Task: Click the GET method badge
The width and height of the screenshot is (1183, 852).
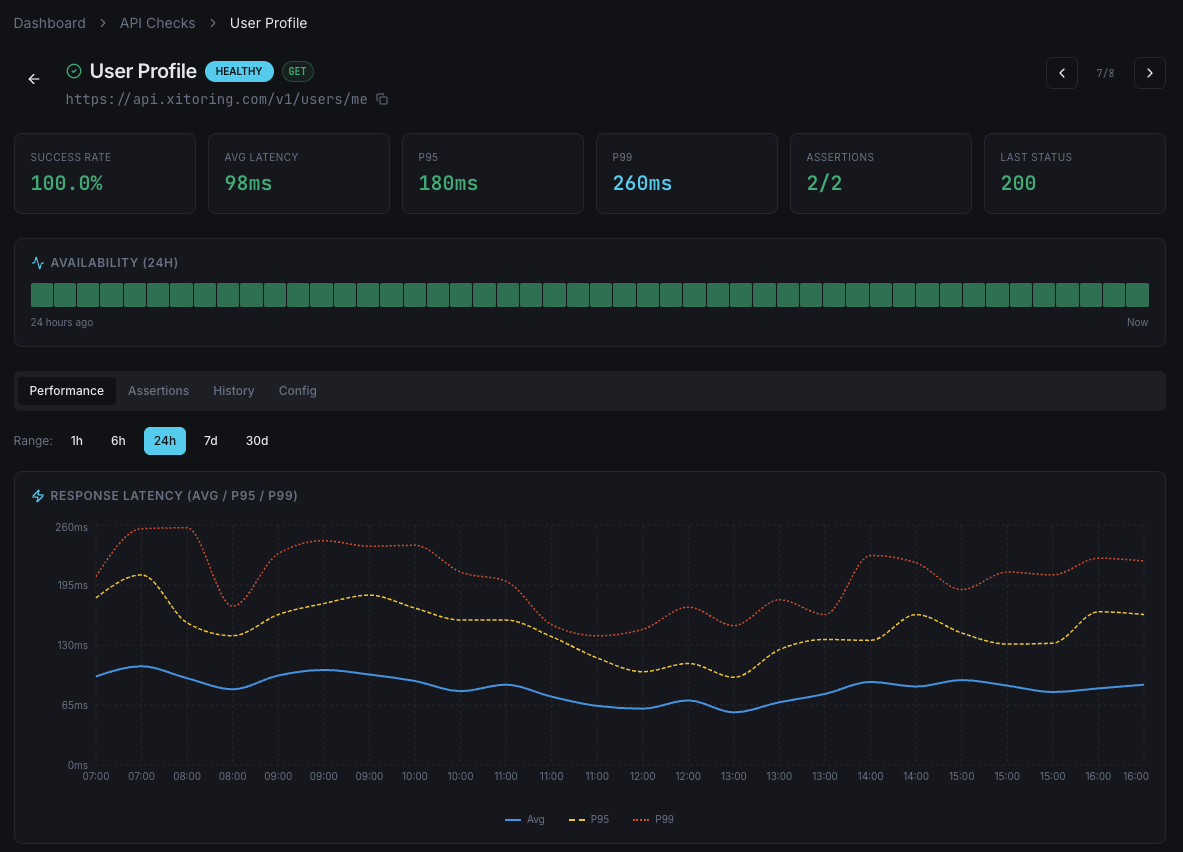Action: tap(297, 71)
